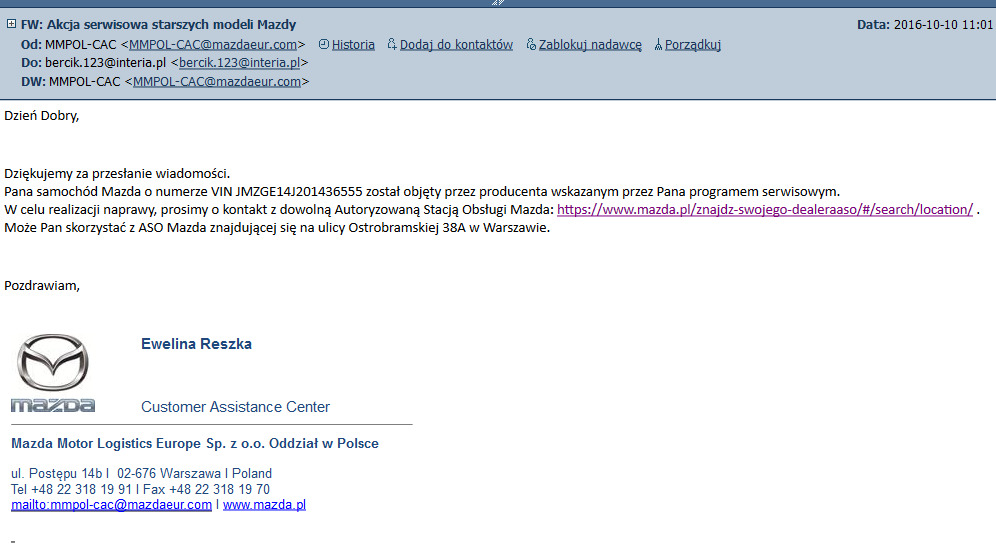The image size is (996, 557).
Task: Click the block icon beside Zablokuj nadawcę
Action: [x=530, y=44]
